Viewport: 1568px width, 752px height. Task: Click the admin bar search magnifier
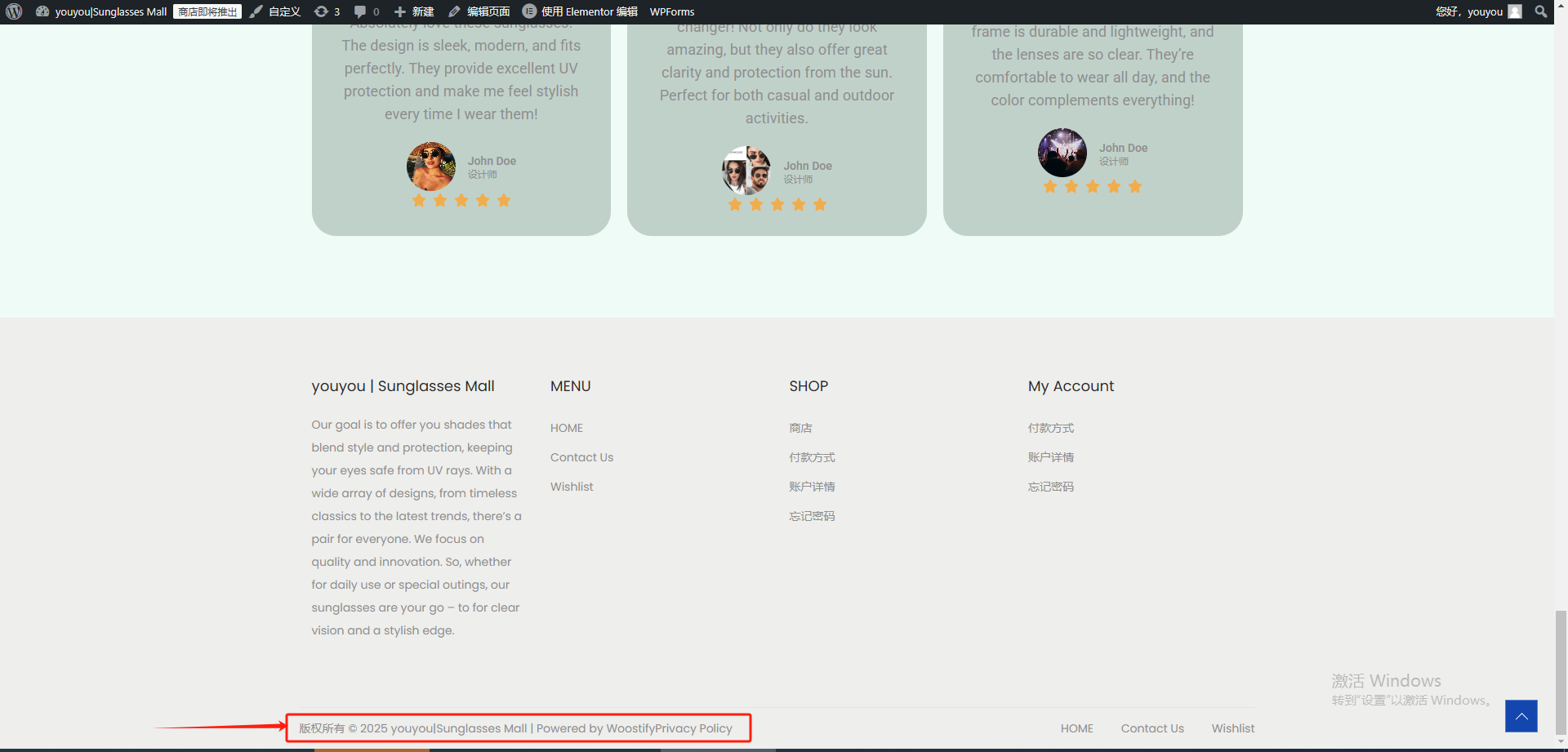[x=1541, y=11]
